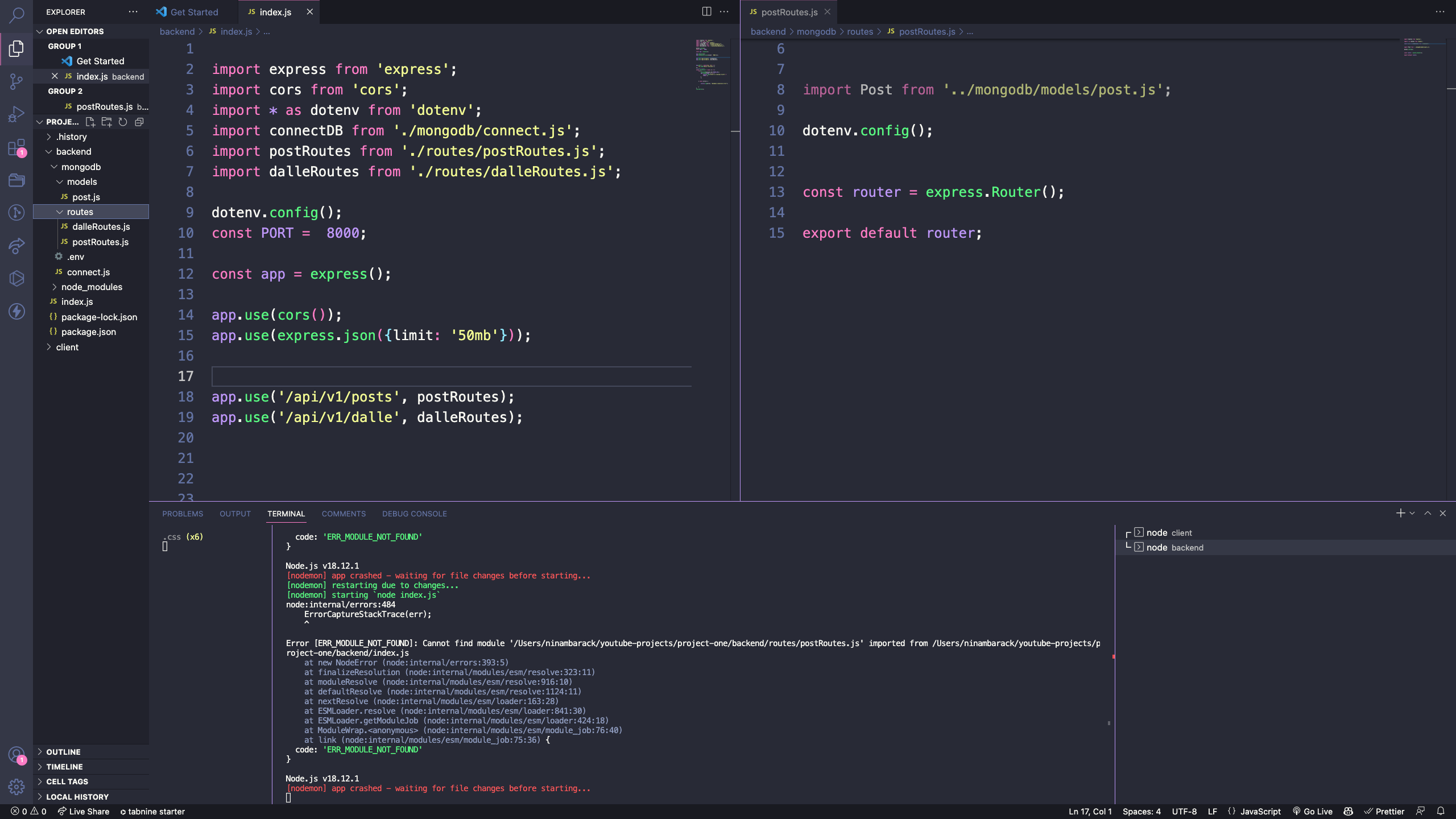Create a new file in the Explorer
Viewport: 1456px width, 819px height.
(90, 122)
